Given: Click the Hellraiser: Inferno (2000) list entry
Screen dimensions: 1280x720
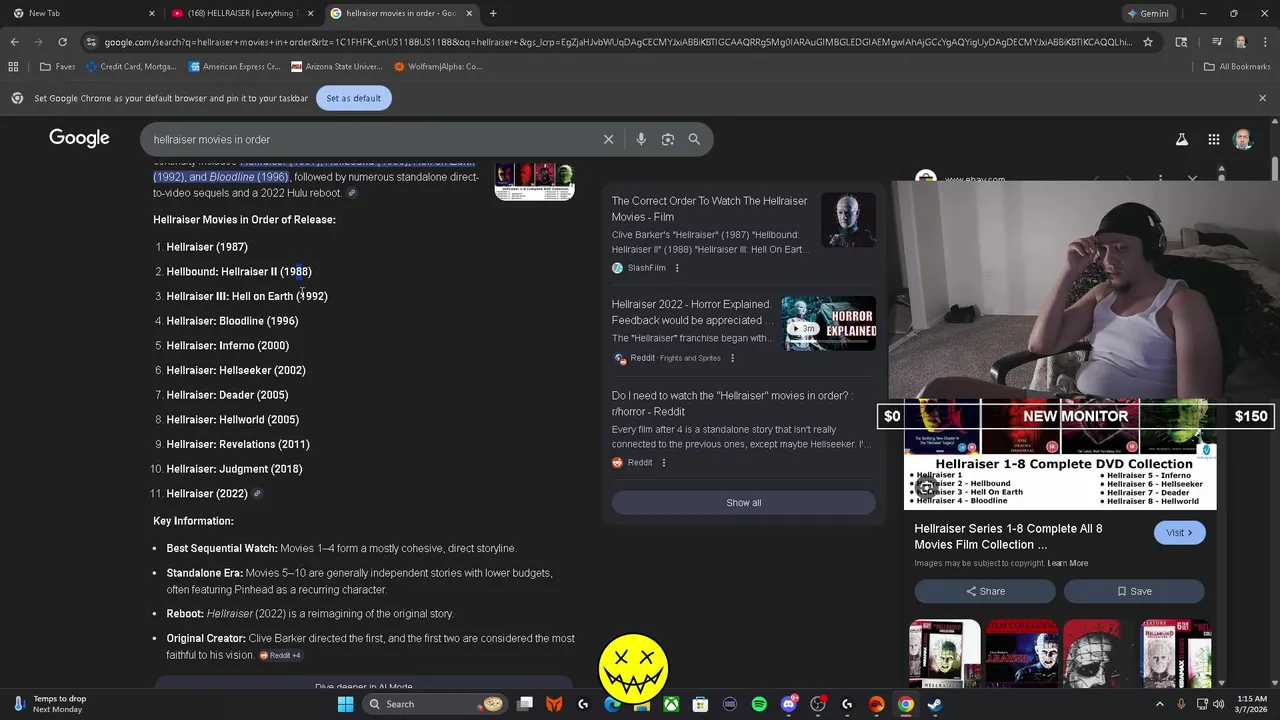Looking at the screenshot, I should point(227,345).
